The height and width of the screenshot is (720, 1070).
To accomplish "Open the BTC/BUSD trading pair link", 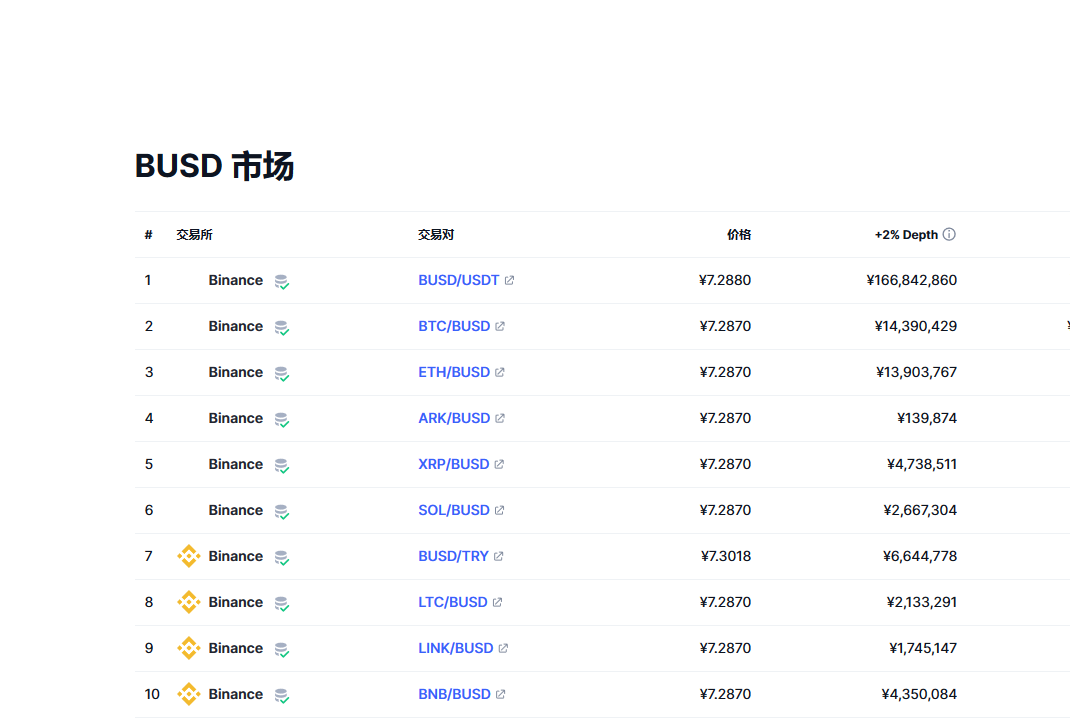I will click(x=454, y=326).
